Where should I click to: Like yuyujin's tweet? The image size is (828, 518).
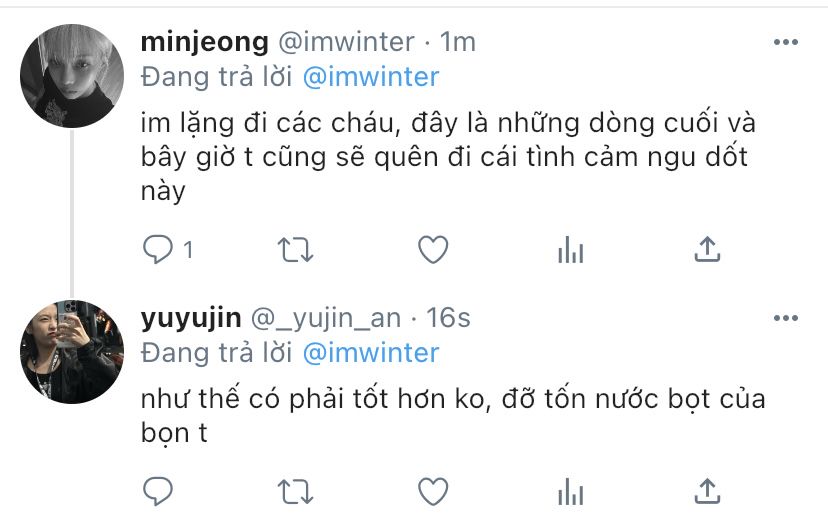coord(433,492)
